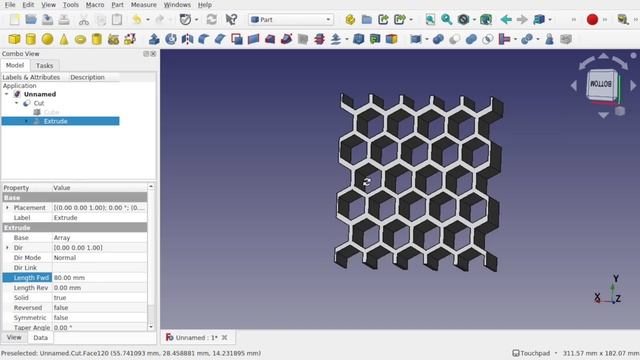Open a document with folder icon
640x360 pixels.
[x=31, y=20]
